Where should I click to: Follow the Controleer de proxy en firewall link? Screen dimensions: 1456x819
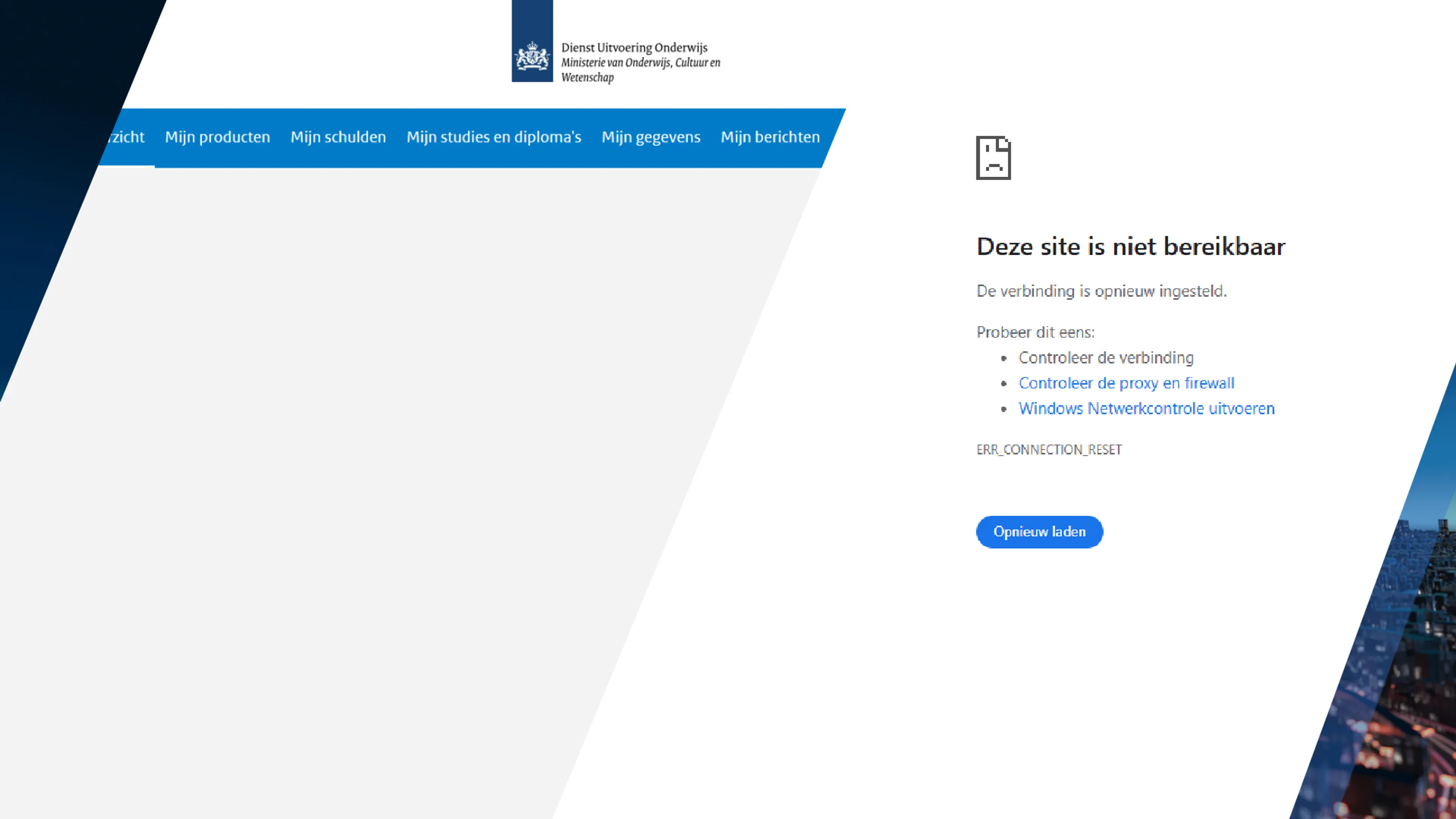[x=1126, y=383]
